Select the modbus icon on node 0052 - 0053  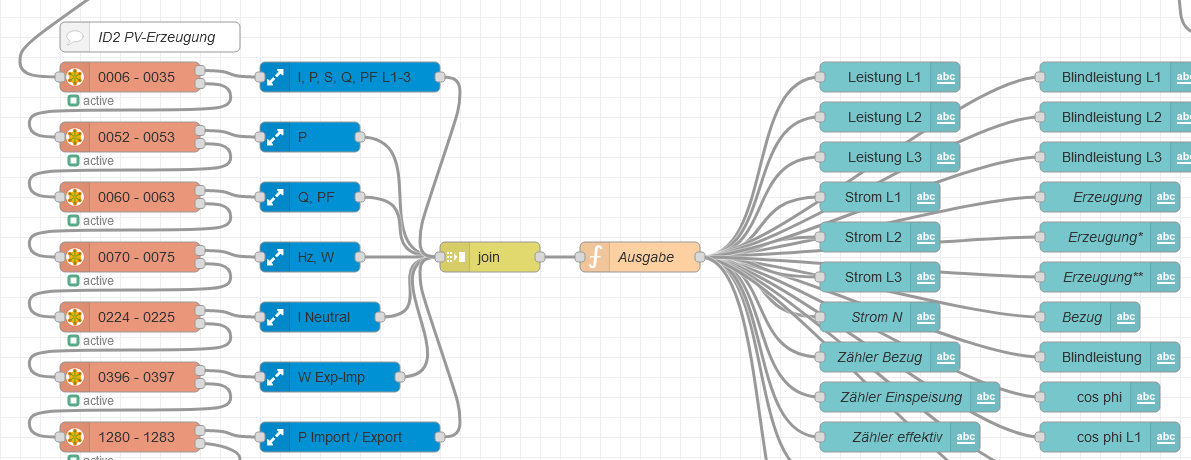point(74,137)
